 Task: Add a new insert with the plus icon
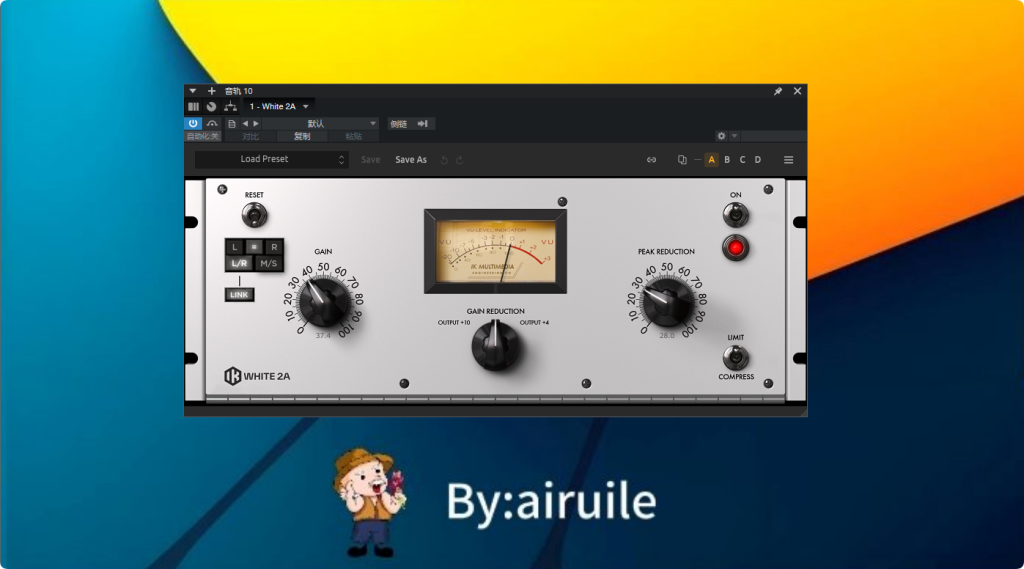pos(211,91)
